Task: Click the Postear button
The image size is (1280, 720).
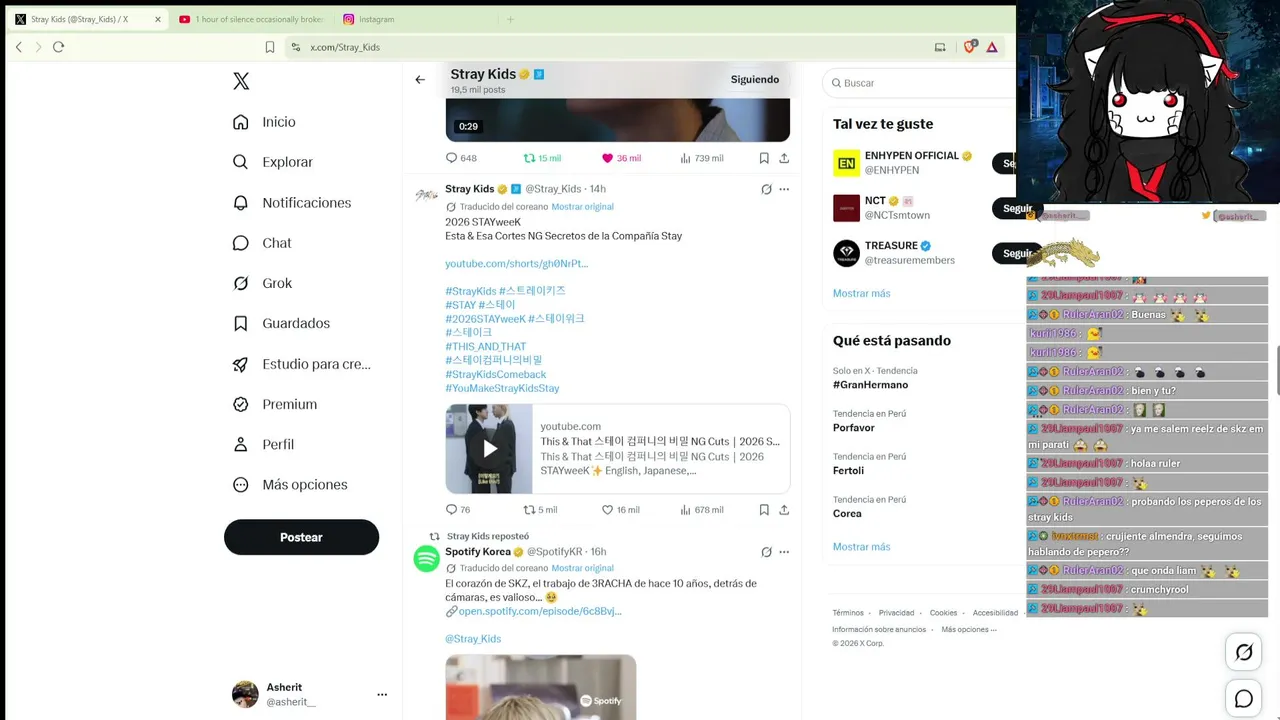Action: (x=301, y=537)
